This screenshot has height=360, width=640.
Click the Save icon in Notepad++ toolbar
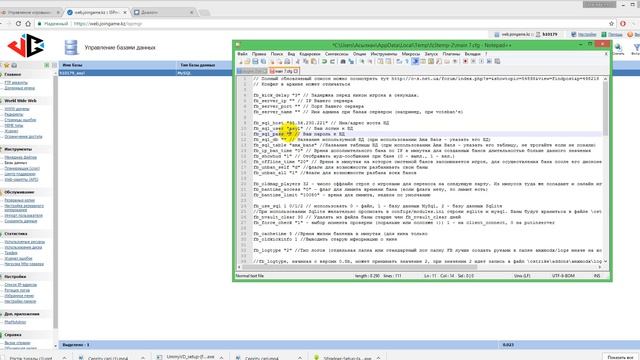click(x=255, y=61)
